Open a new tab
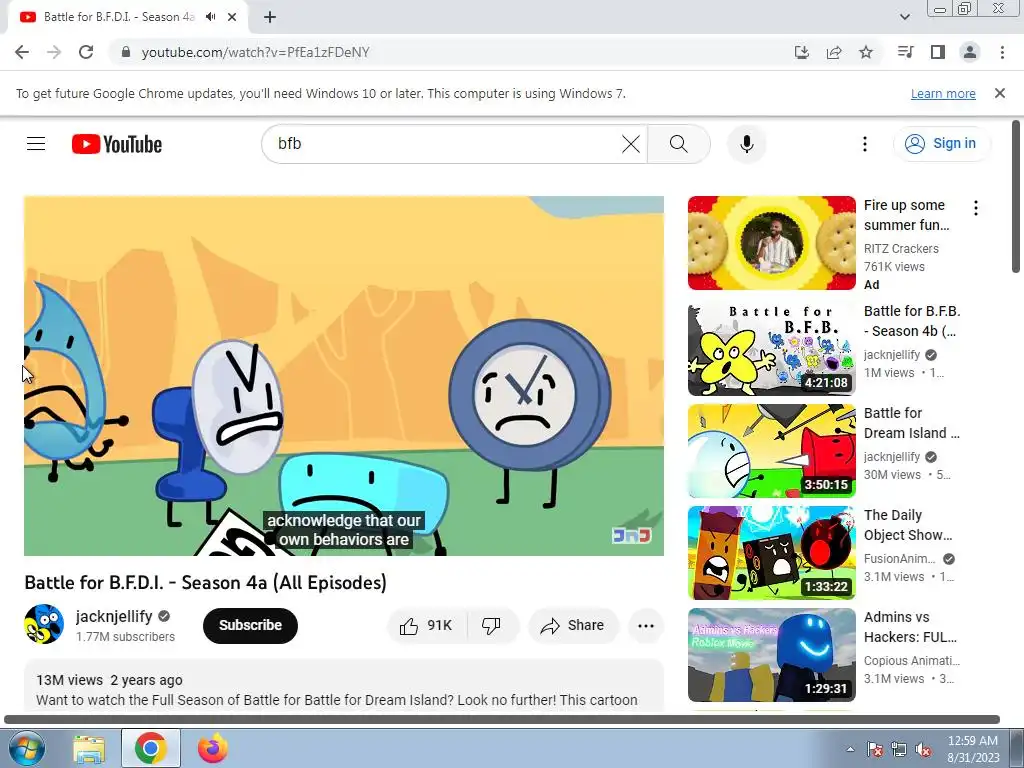Viewport: 1024px width, 768px height. click(270, 17)
